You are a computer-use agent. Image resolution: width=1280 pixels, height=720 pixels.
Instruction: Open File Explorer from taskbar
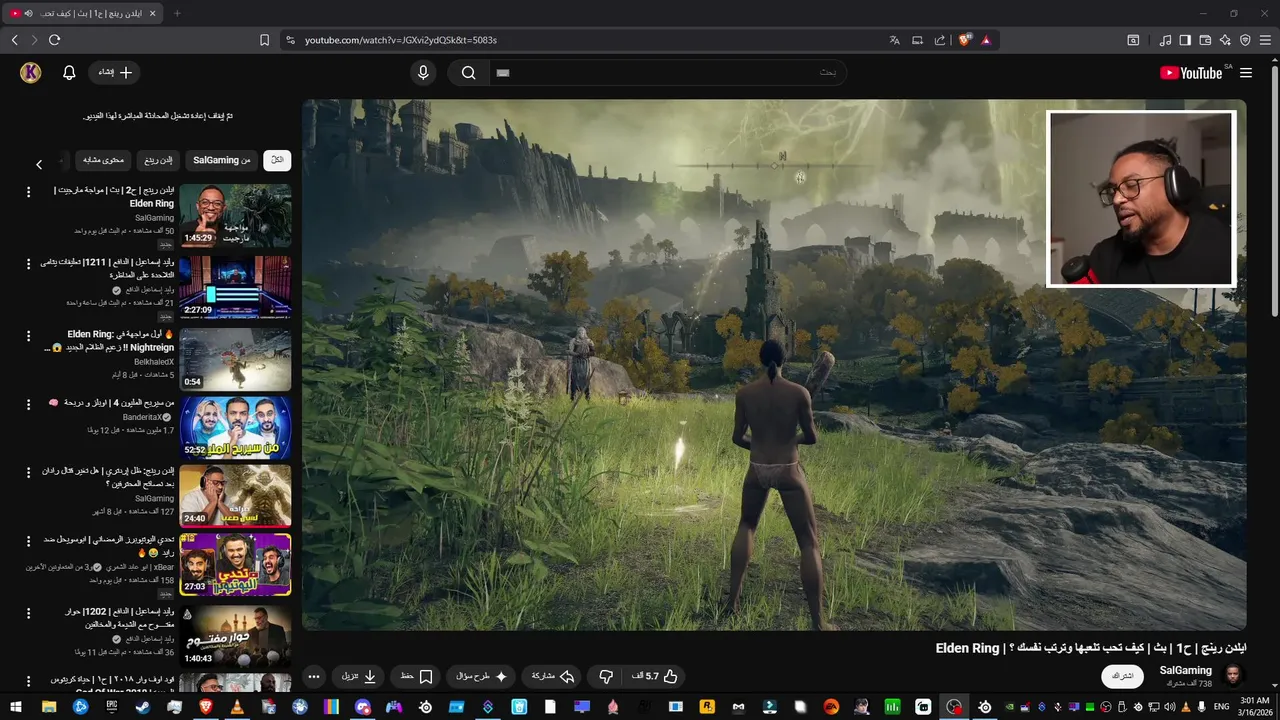[x=48, y=707]
